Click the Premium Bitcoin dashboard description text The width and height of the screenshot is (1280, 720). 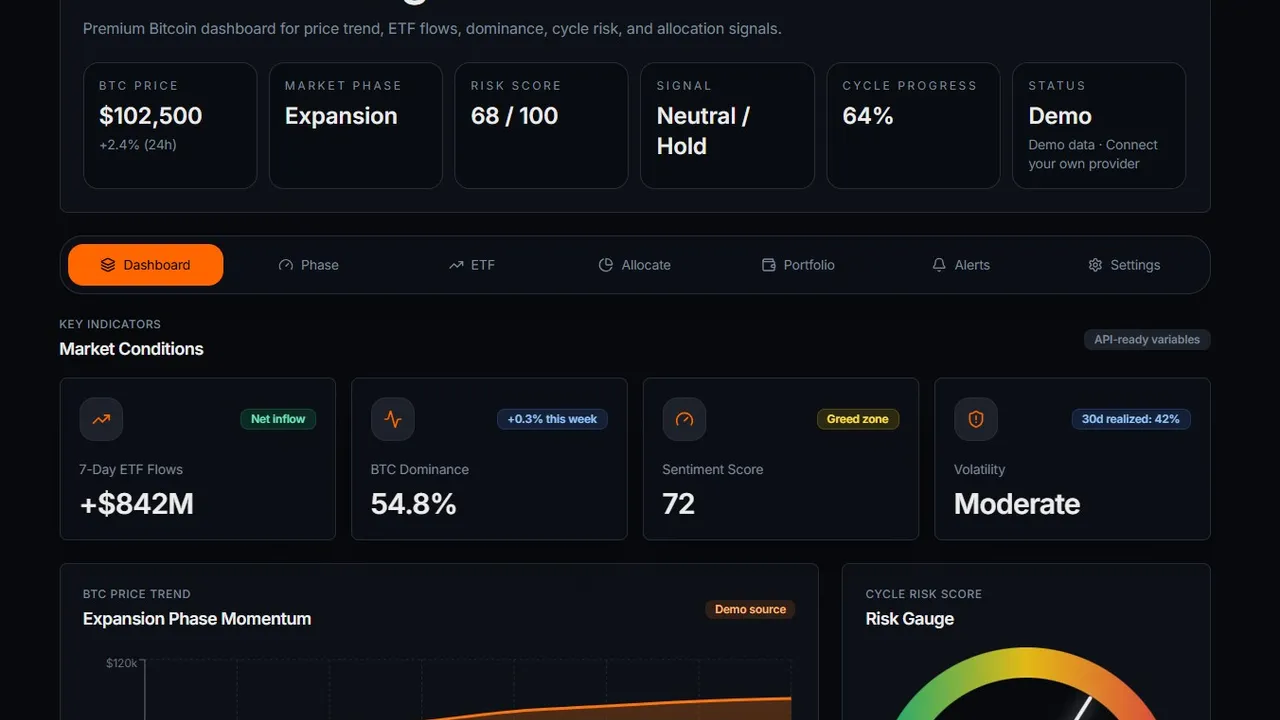(432, 29)
